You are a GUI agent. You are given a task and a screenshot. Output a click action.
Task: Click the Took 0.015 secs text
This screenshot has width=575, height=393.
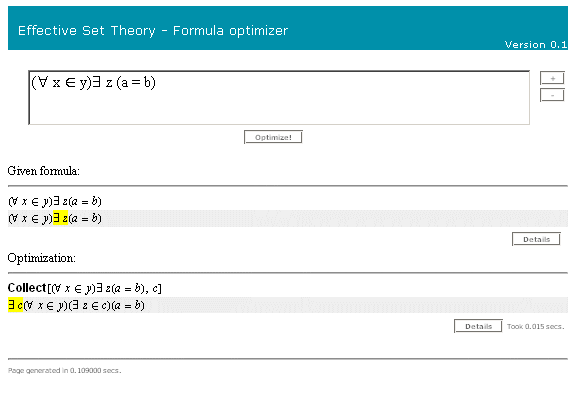pos(535,326)
